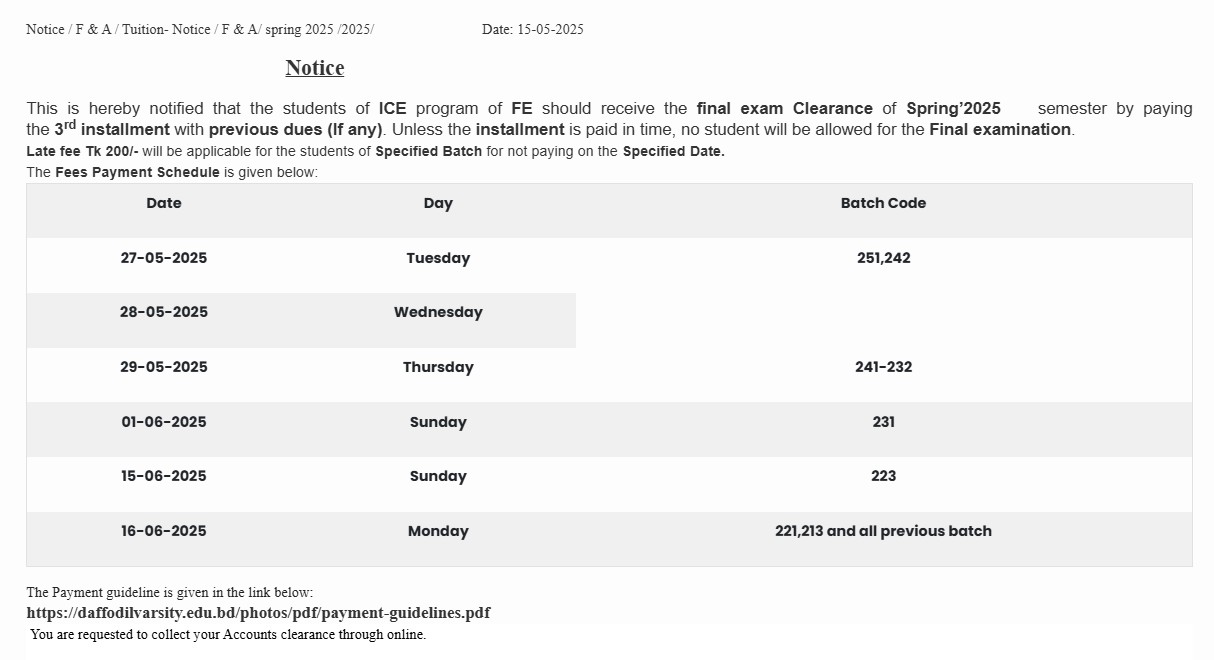Click the Batch Code column header
This screenshot has width=1214, height=660.
coord(883,203)
